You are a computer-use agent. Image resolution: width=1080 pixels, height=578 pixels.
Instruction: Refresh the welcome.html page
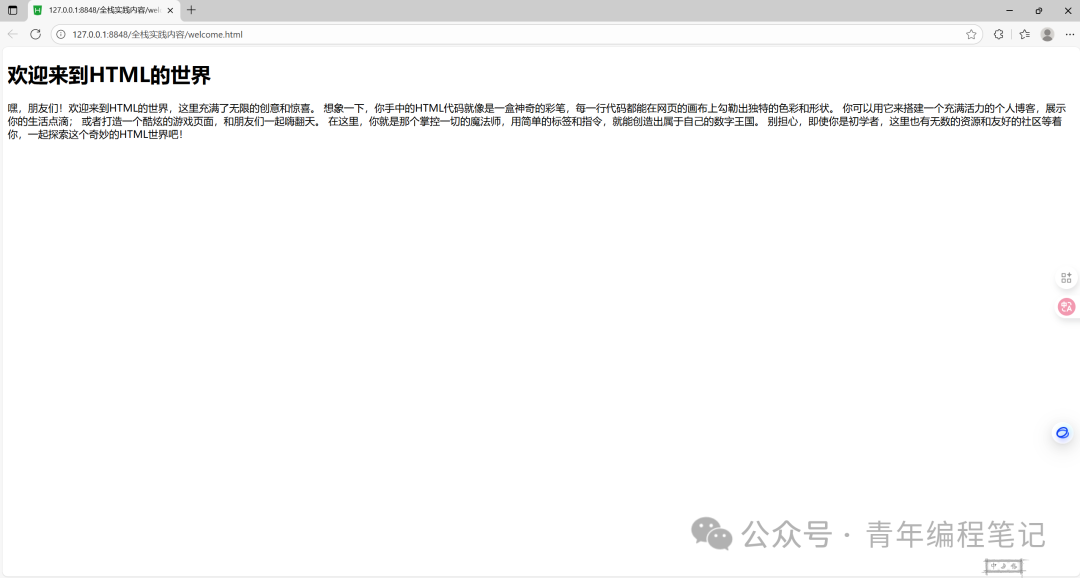tap(35, 34)
